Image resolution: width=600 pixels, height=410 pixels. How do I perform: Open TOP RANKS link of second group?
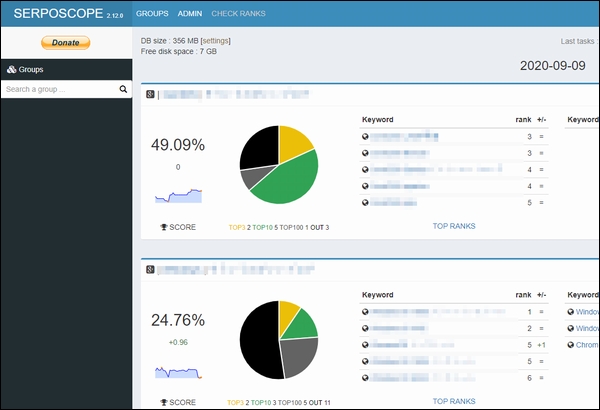pos(454,401)
